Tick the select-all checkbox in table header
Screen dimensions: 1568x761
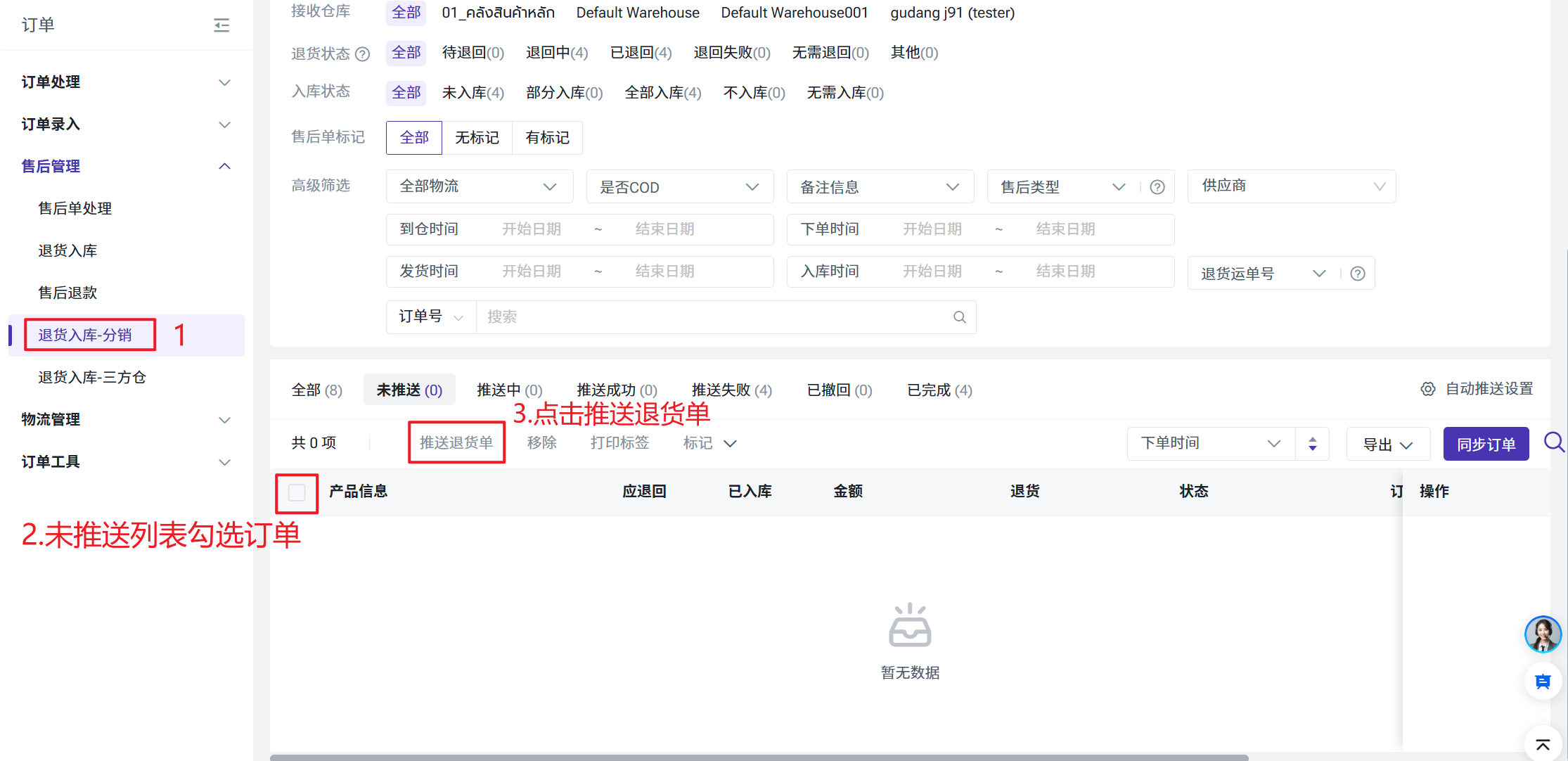pyautogui.click(x=297, y=492)
